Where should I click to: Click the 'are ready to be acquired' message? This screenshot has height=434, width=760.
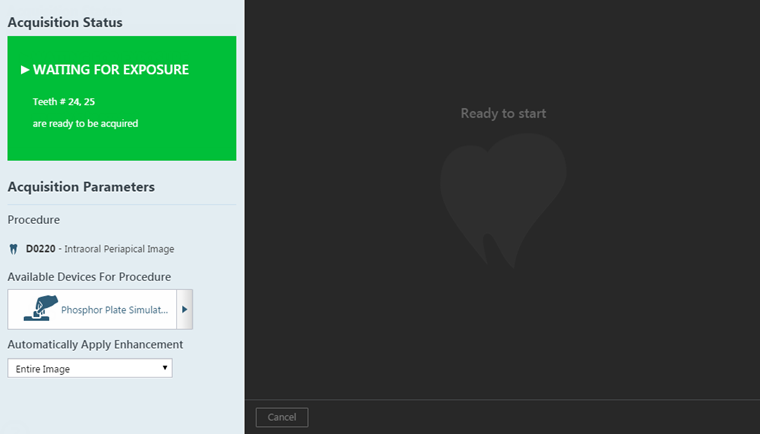coord(85,124)
